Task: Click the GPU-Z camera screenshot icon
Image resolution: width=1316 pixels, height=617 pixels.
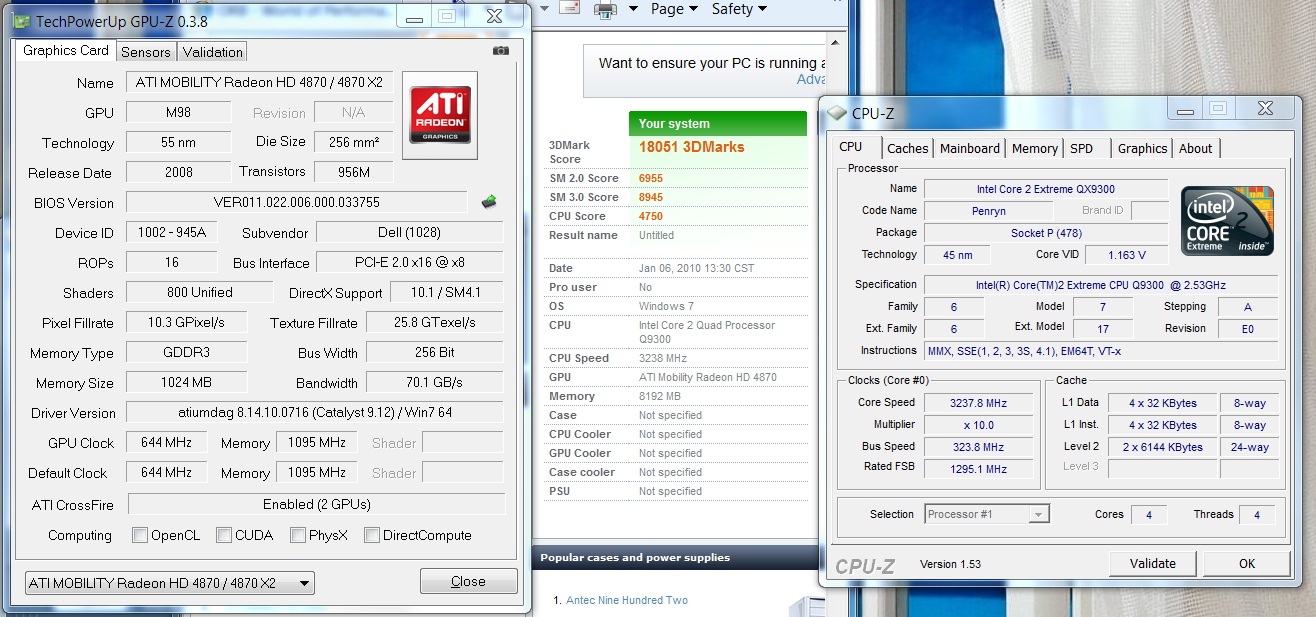Action: pos(501,51)
